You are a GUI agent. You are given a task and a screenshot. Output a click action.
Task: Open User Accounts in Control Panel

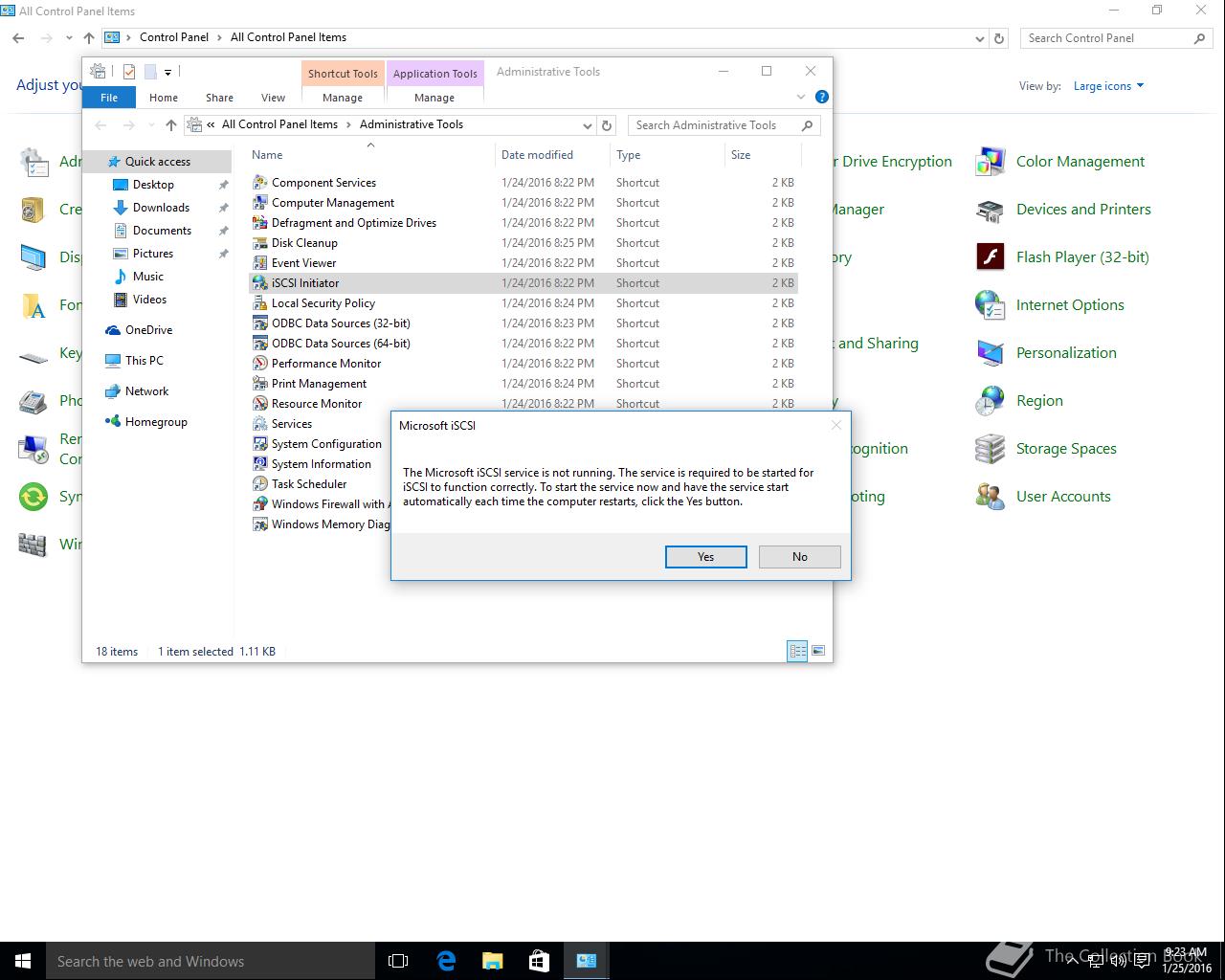coord(1043,497)
